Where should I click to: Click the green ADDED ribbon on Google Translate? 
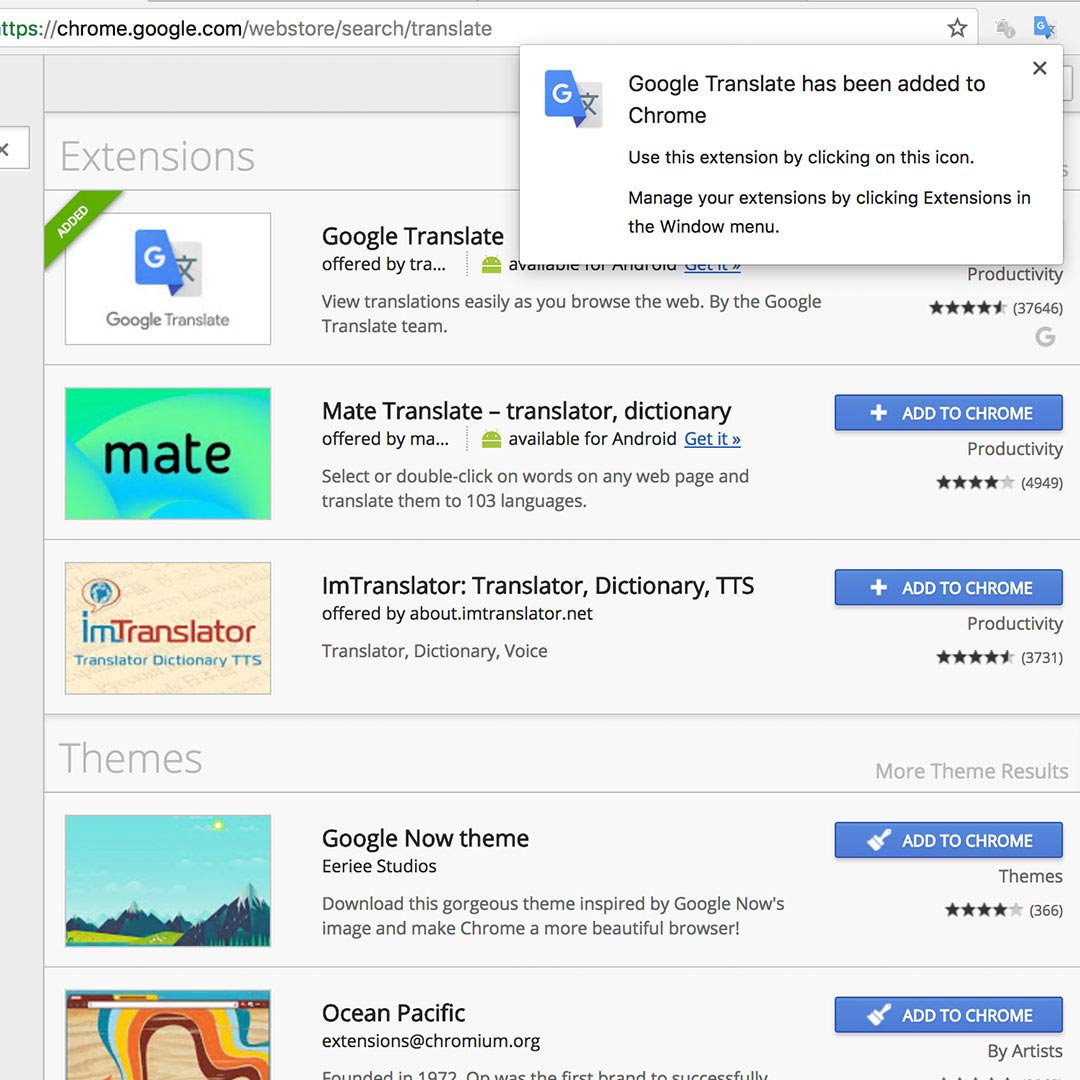click(x=77, y=224)
